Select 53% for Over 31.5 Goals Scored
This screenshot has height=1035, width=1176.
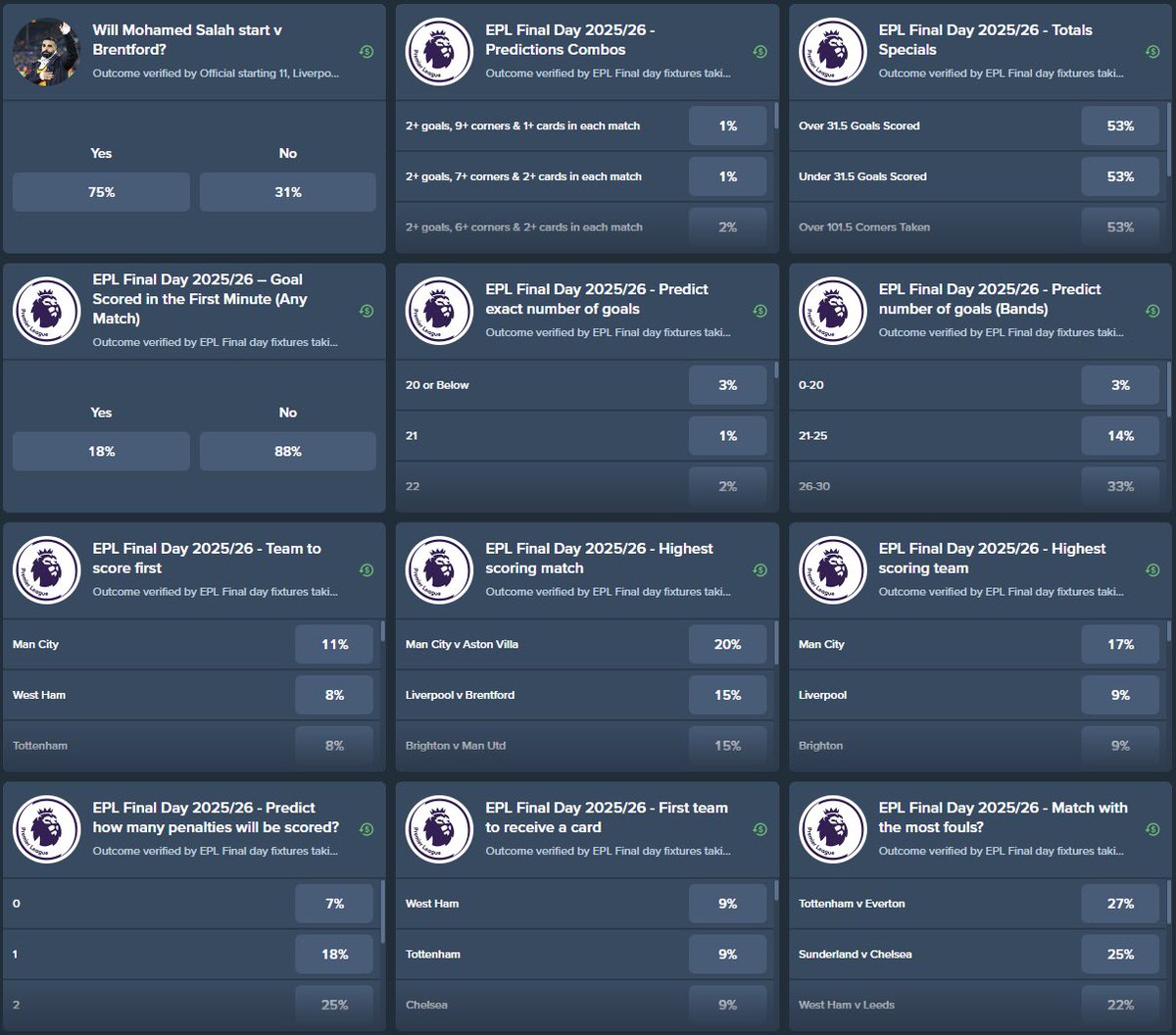point(1121,125)
